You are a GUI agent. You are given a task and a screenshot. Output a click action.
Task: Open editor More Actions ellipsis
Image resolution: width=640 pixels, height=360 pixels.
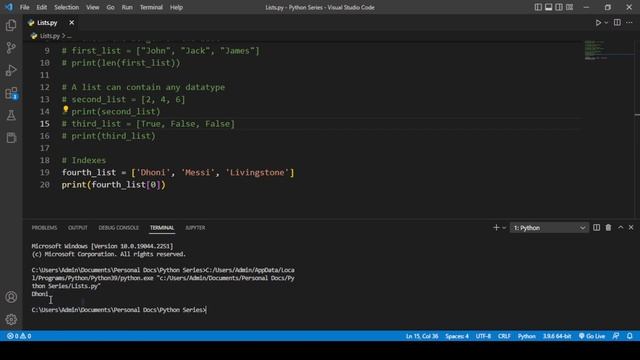(629, 22)
